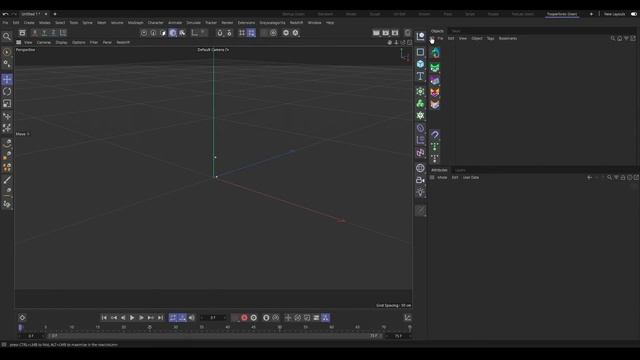Click the blue house-shaped custom plugin icon
The height and width of the screenshot is (360, 640).
tap(435, 53)
